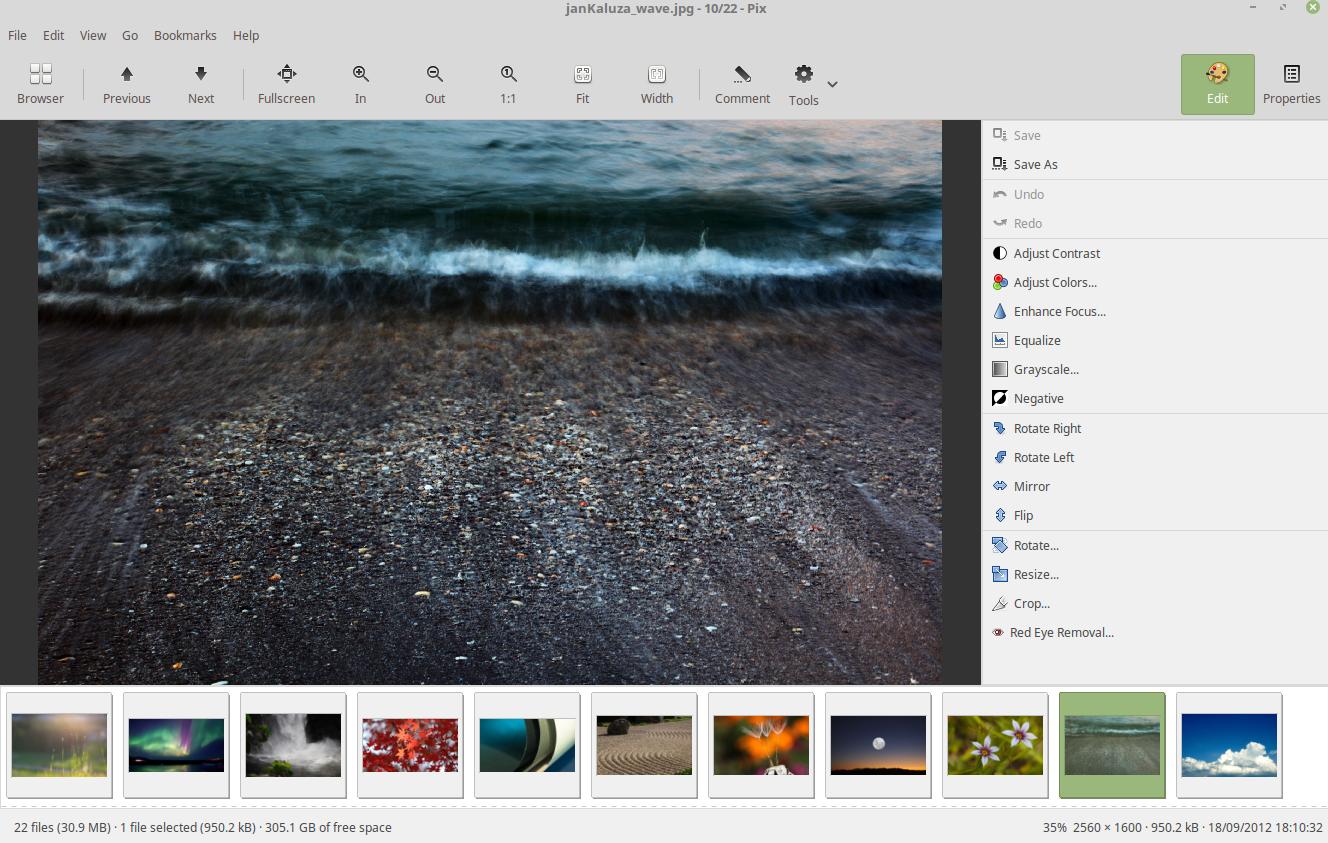
Task: Toggle the Edit panel off
Action: (x=1217, y=84)
